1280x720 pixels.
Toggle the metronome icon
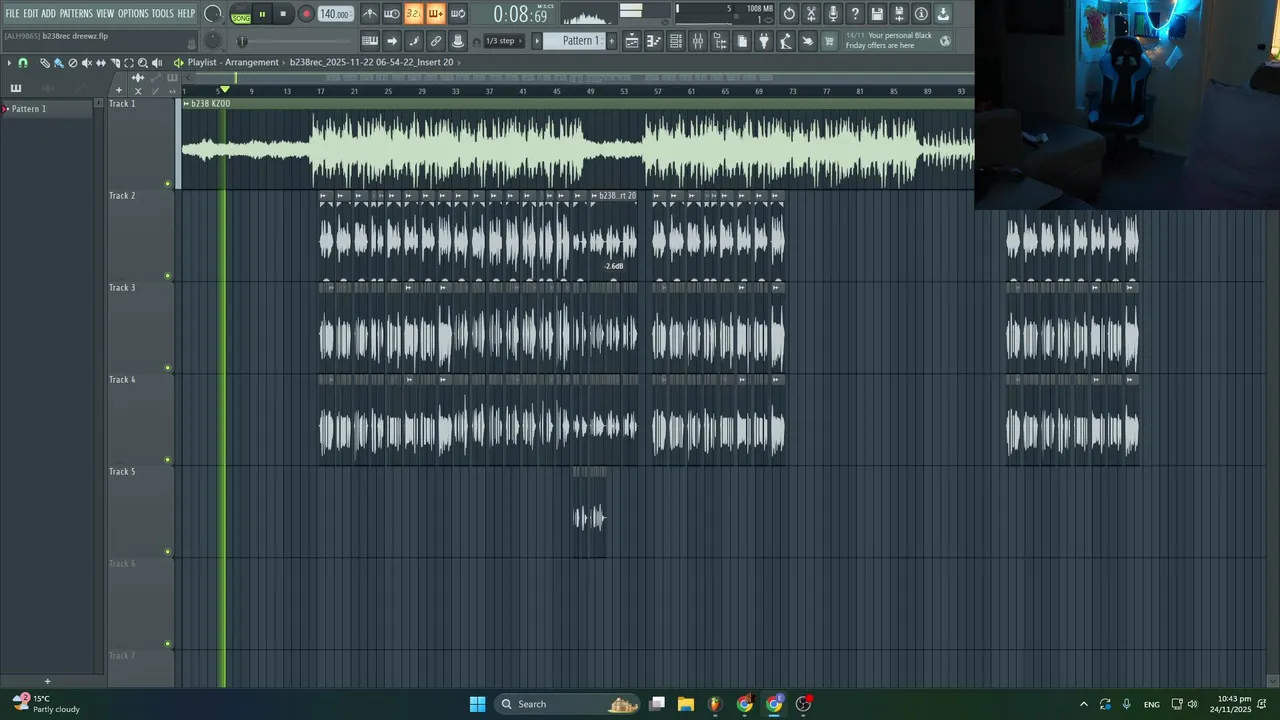pos(370,14)
